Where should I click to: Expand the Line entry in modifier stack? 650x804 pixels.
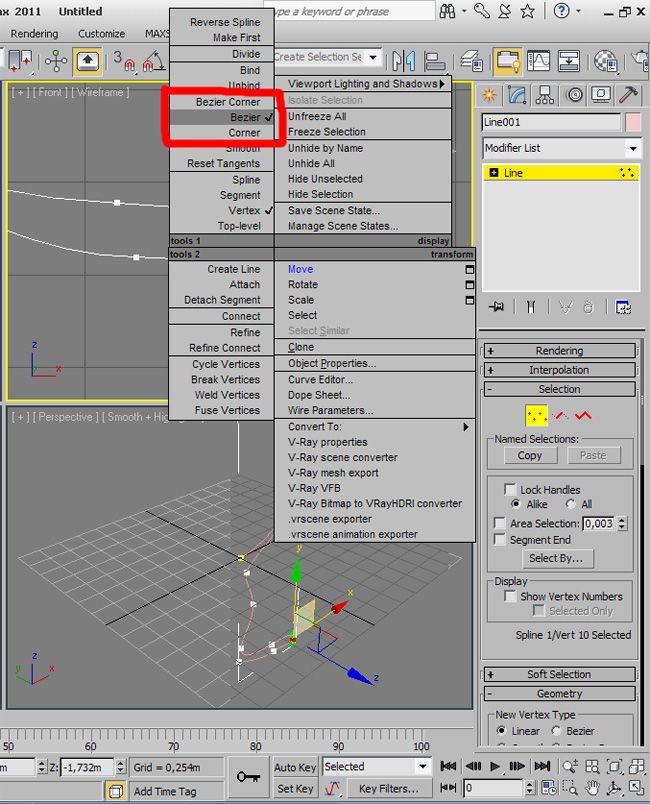(x=494, y=173)
